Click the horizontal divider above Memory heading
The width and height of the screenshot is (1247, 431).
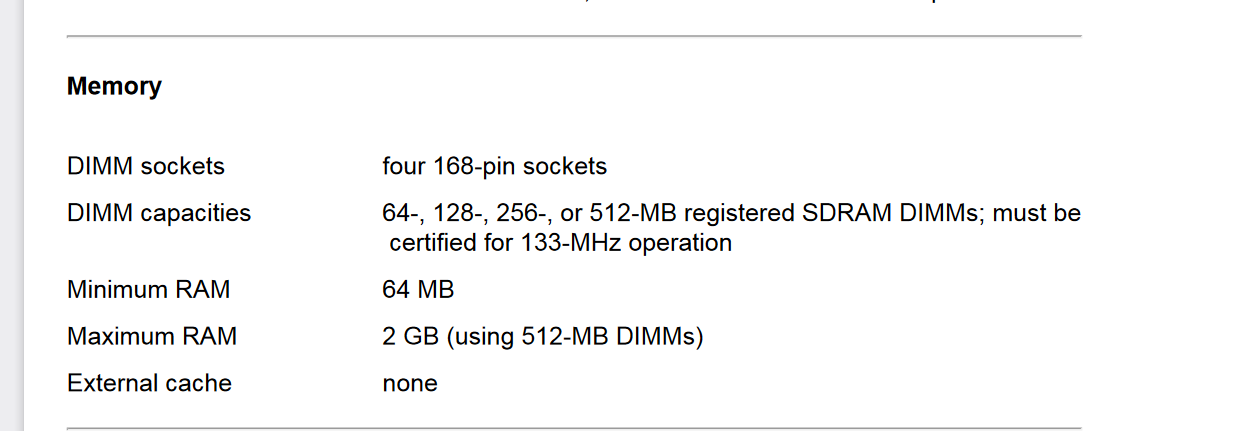tap(574, 36)
